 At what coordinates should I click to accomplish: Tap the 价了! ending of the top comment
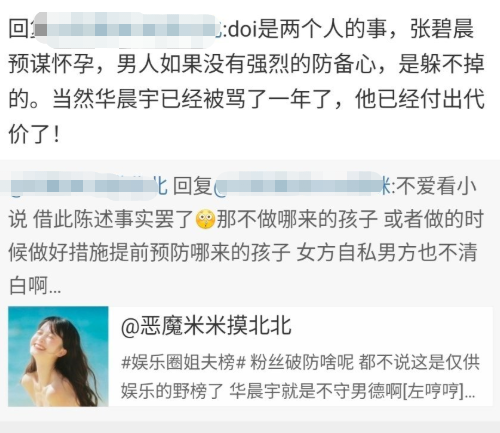pyautogui.click(x=34, y=134)
